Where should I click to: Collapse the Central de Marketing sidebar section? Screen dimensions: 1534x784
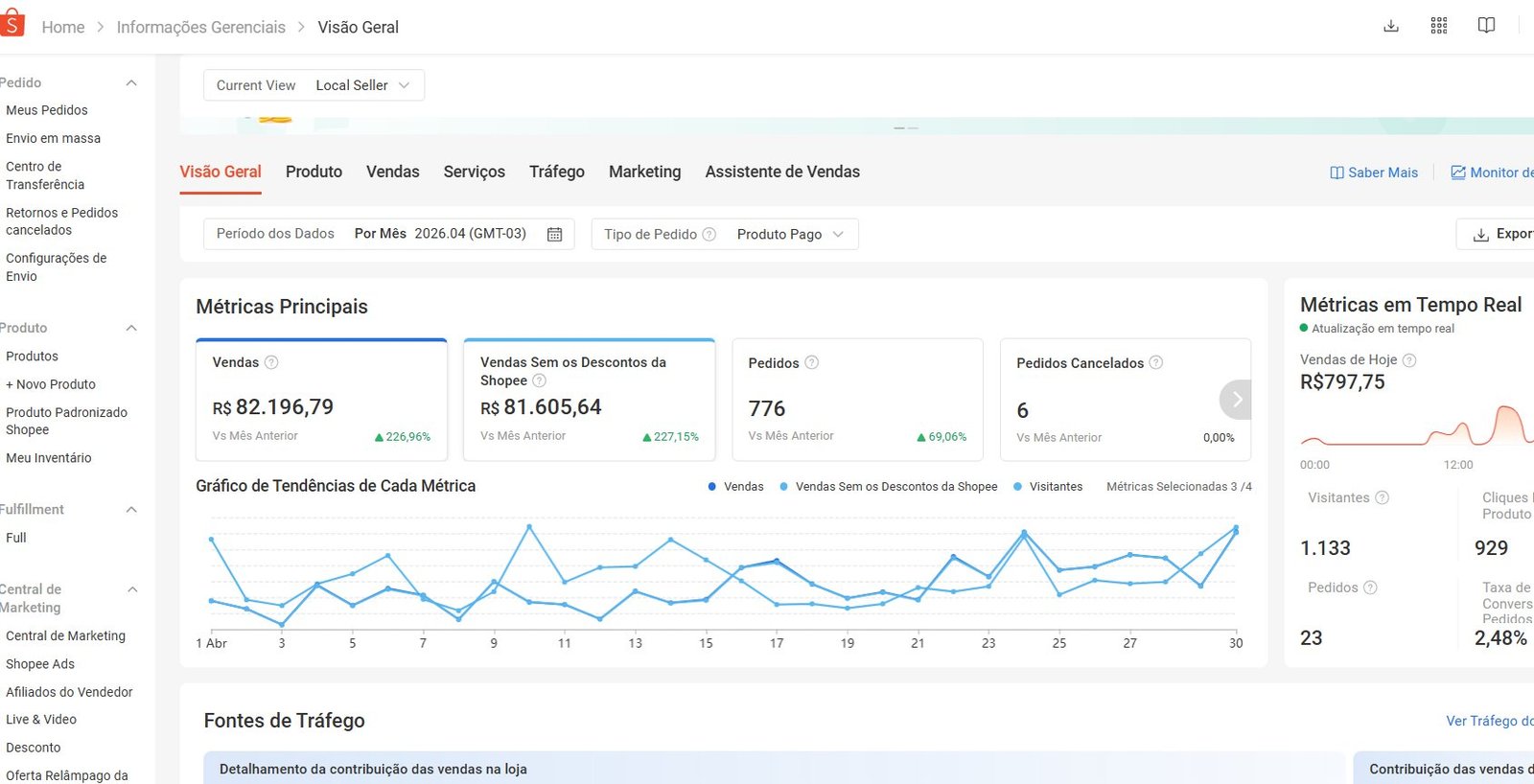click(x=132, y=589)
